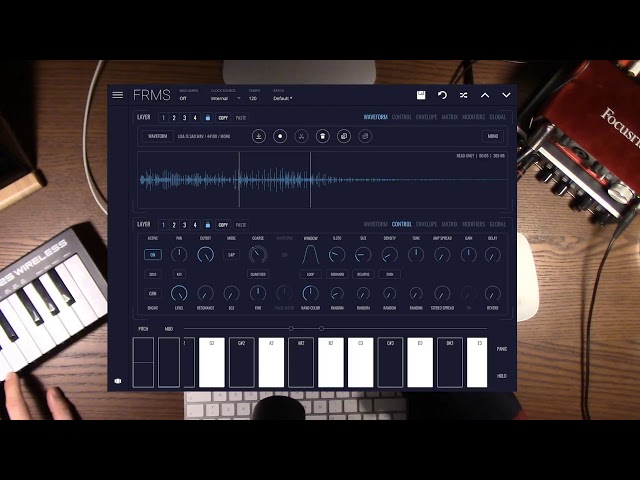The height and width of the screenshot is (480, 640).
Task: Select layer 3 in the Control panel
Action: coord(184,225)
